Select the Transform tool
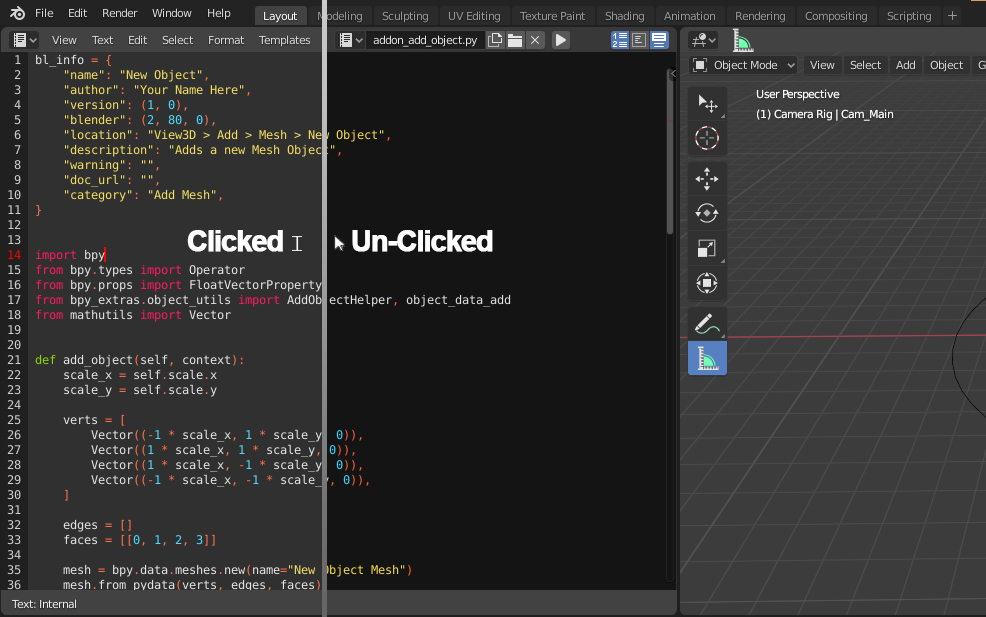 click(x=707, y=283)
